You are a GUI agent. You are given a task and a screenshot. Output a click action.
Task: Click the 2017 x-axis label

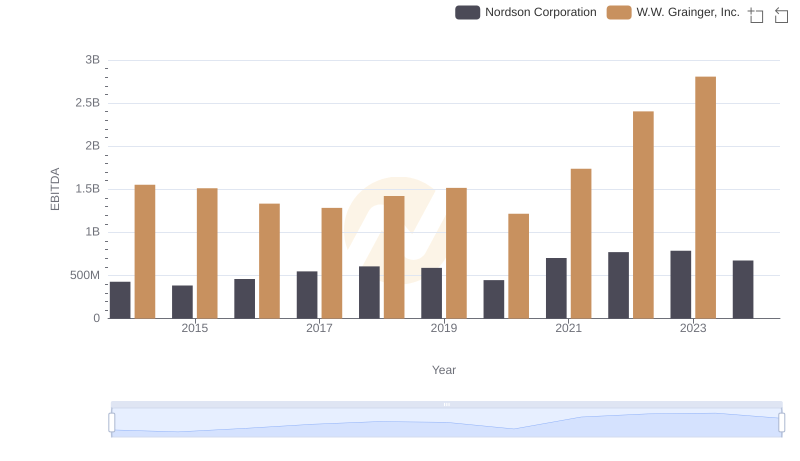click(x=319, y=328)
